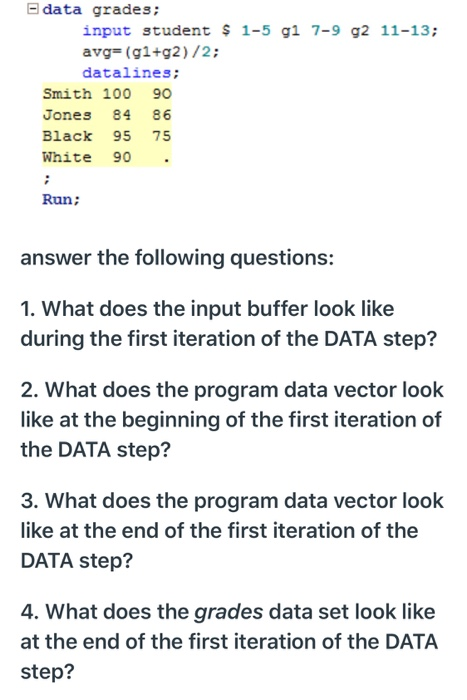Select the White data line
Image resolution: width=467 pixels, height=700 pixels.
click(107, 157)
